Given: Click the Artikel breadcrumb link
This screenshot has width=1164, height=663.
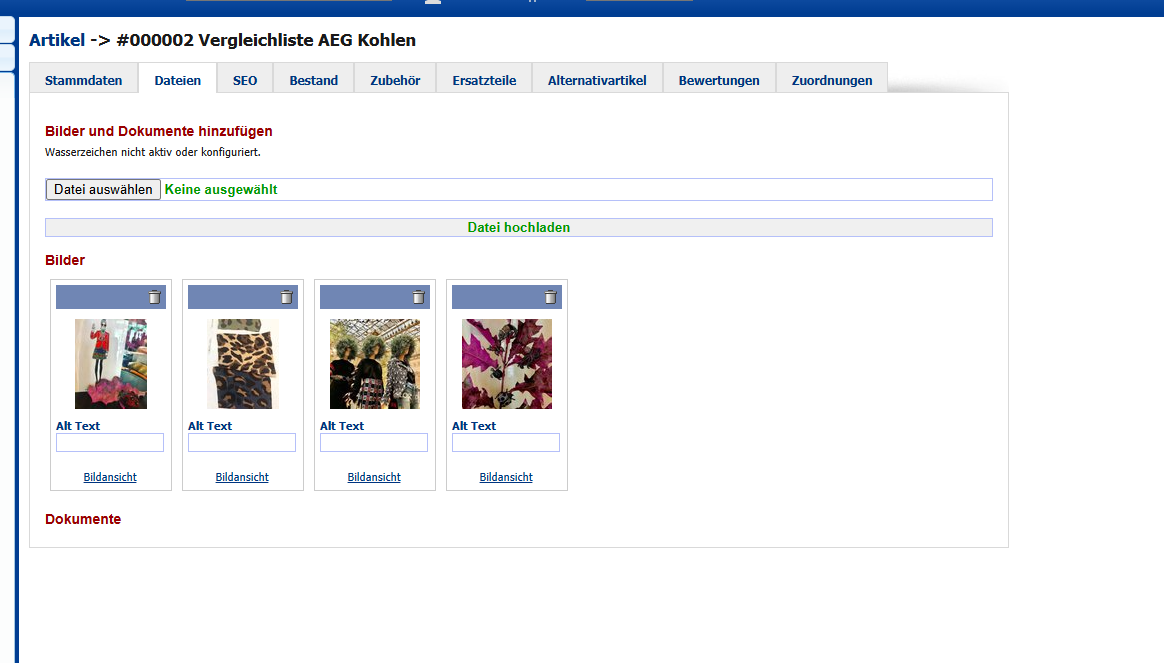Looking at the screenshot, I should (57, 40).
